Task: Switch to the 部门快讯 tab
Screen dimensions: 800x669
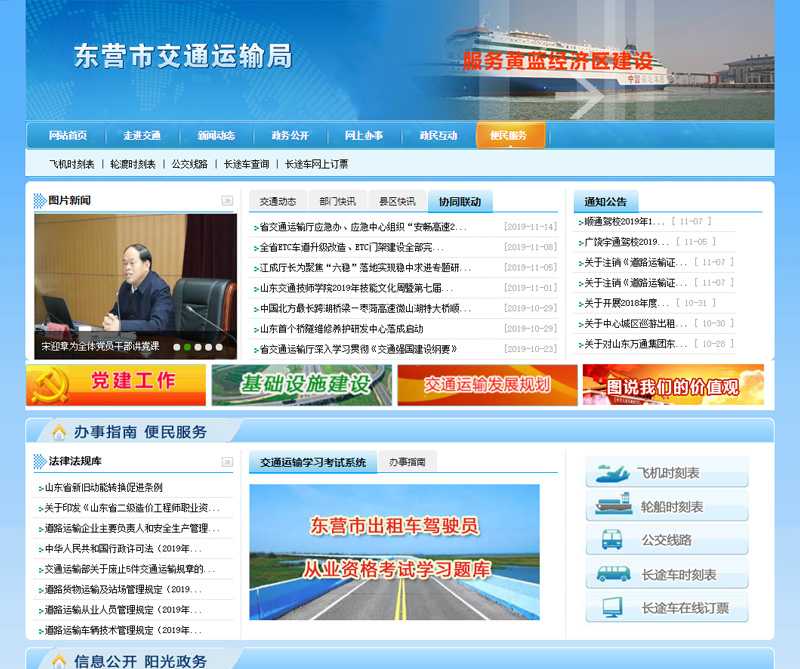Action: coord(338,202)
